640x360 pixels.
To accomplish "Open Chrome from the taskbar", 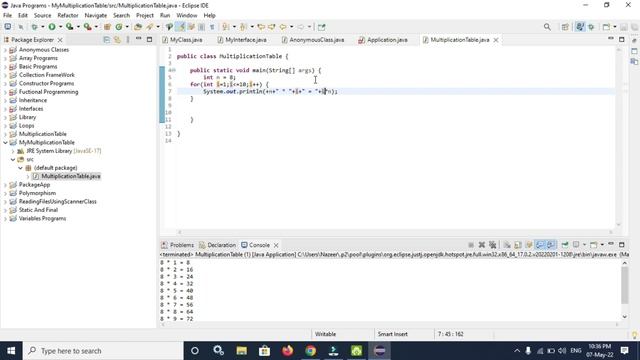I will [311, 351].
